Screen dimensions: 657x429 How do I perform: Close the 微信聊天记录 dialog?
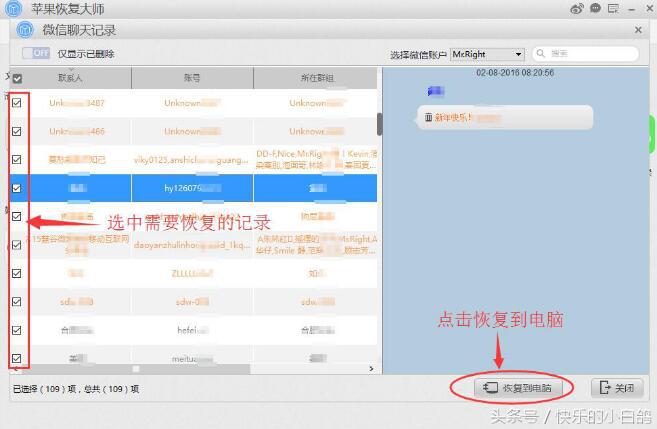638,30
